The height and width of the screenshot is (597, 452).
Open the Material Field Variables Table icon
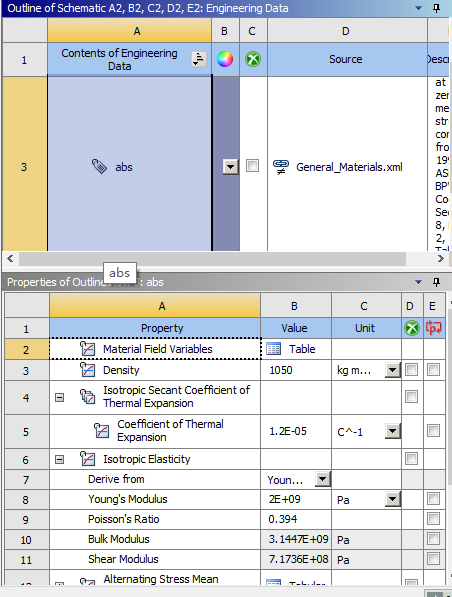pyautogui.click(x=273, y=349)
